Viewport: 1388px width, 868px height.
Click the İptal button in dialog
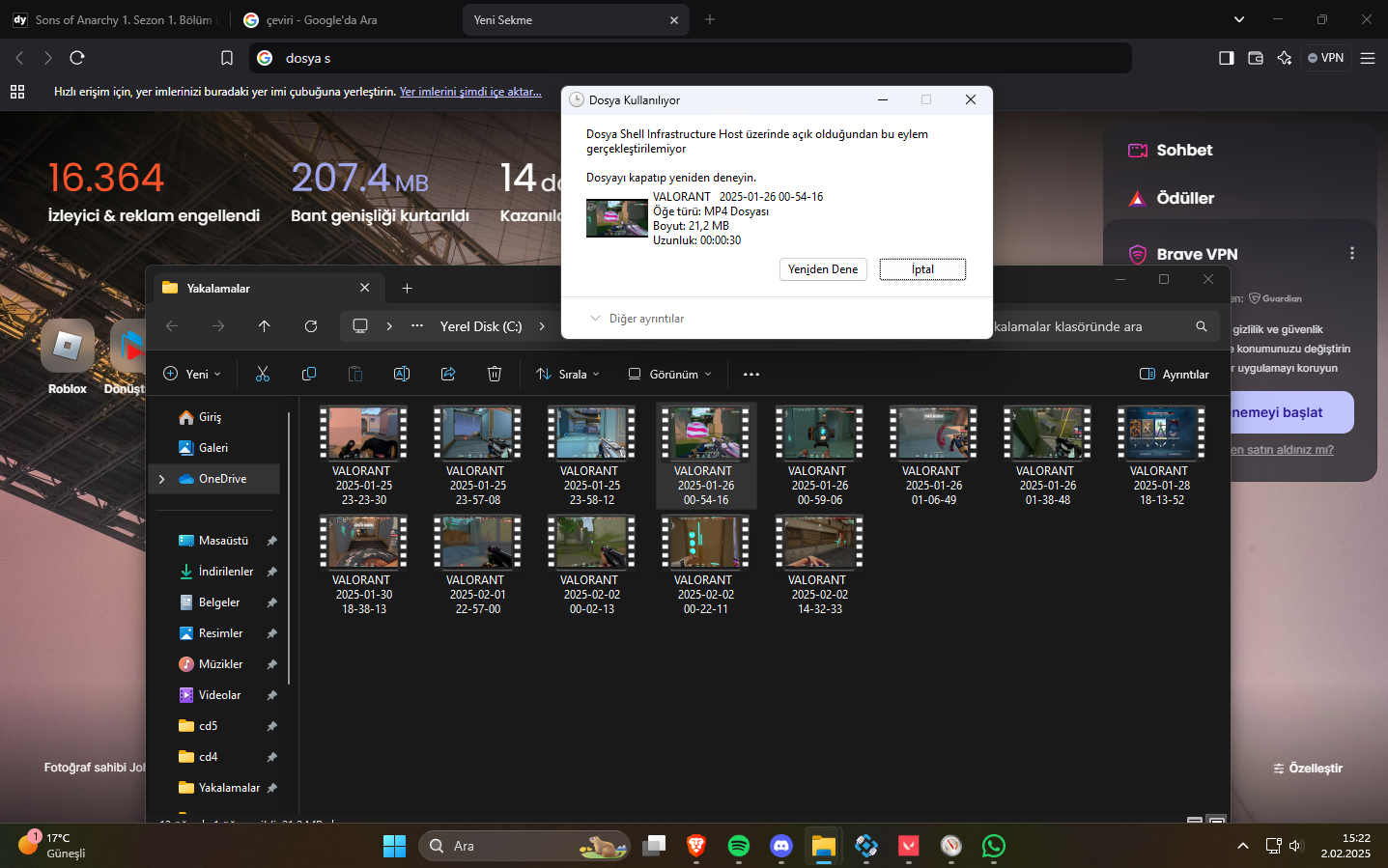pyautogui.click(x=922, y=269)
